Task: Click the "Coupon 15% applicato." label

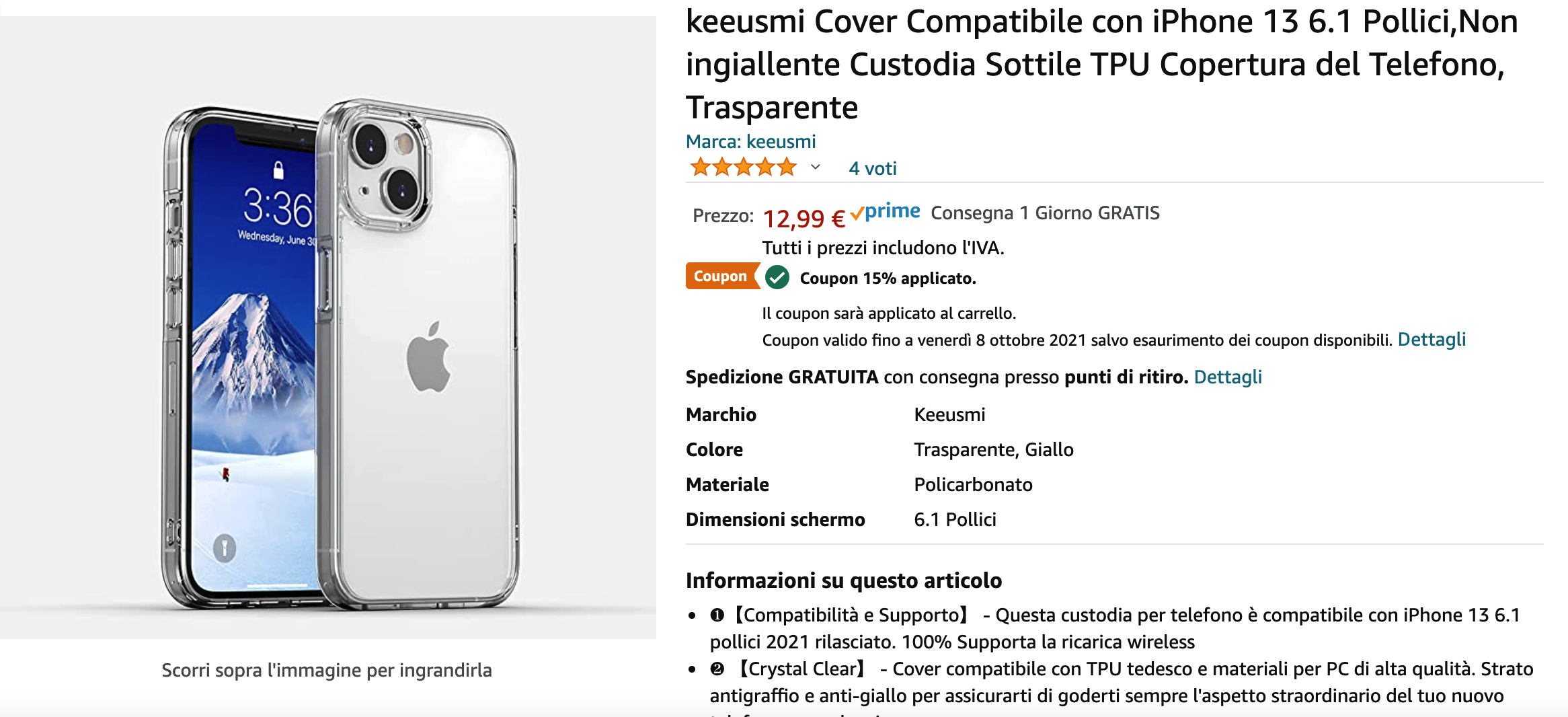Action: pyautogui.click(x=888, y=278)
